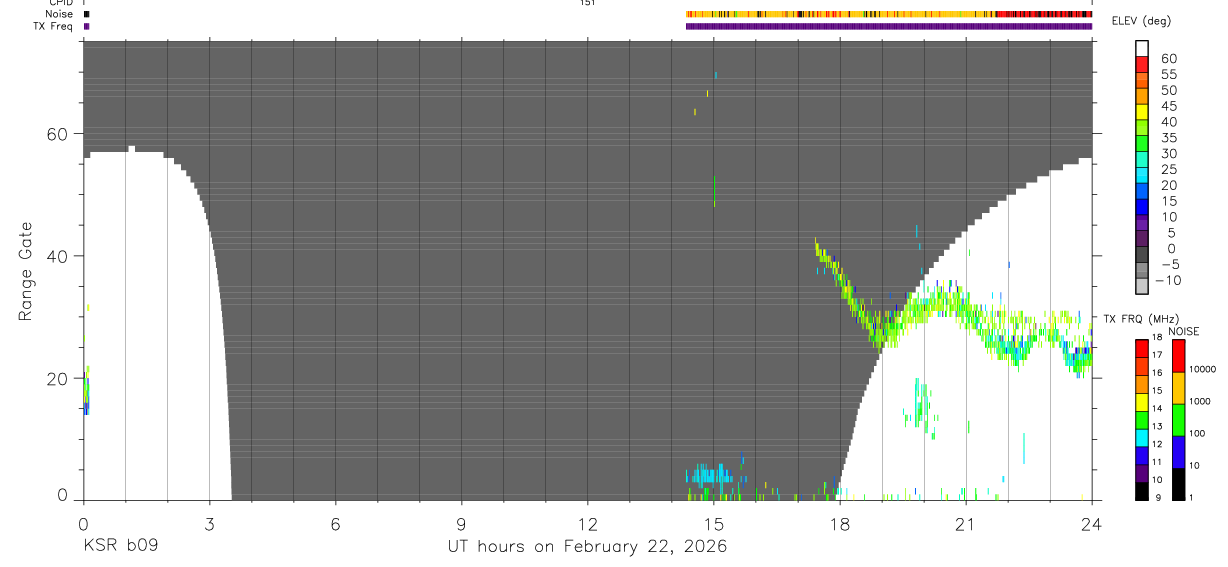This screenshot has height=567, width=1228.
Task: Click the yellow 1000–10000 swatch in NOISE colorbar
Action: coord(1179,388)
